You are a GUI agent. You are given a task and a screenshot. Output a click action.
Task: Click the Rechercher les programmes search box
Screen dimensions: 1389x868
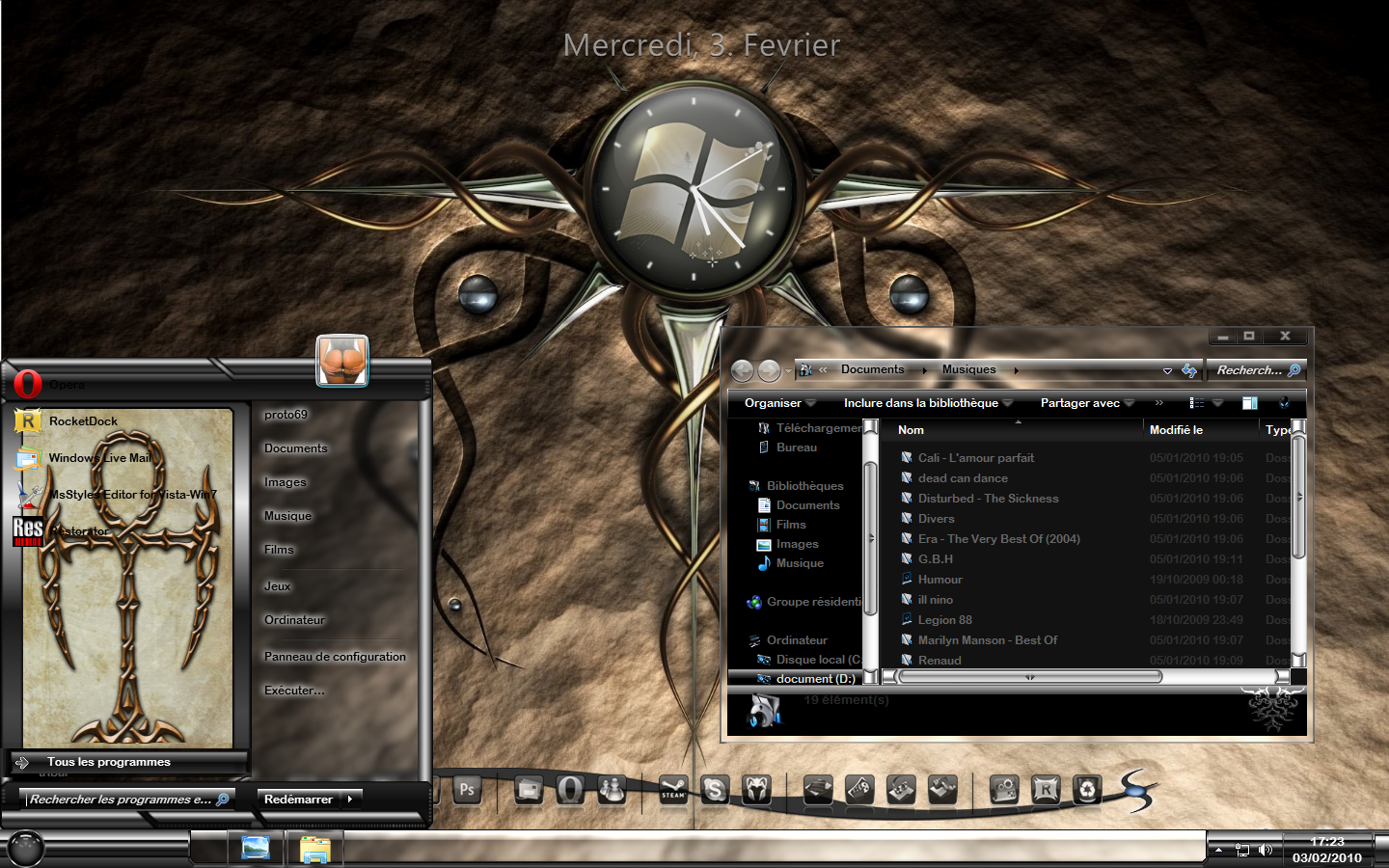click(125, 800)
